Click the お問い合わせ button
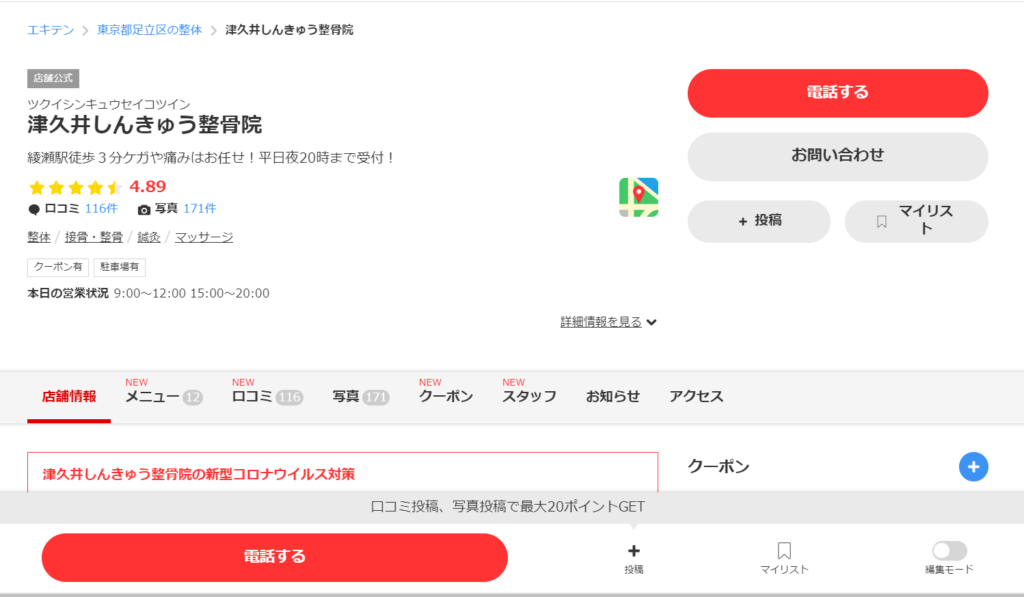 [837, 156]
